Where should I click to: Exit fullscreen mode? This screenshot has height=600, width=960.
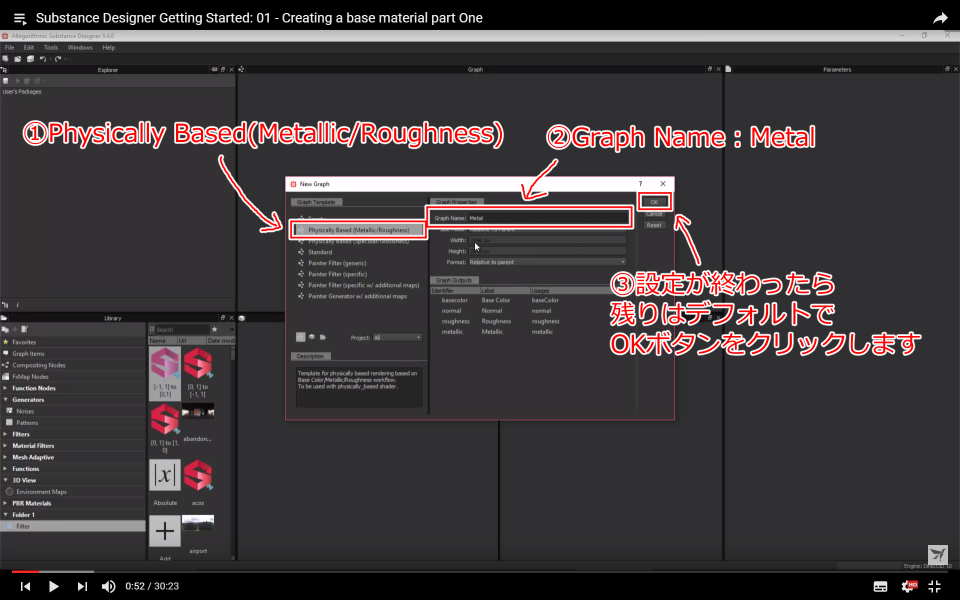(x=934, y=587)
